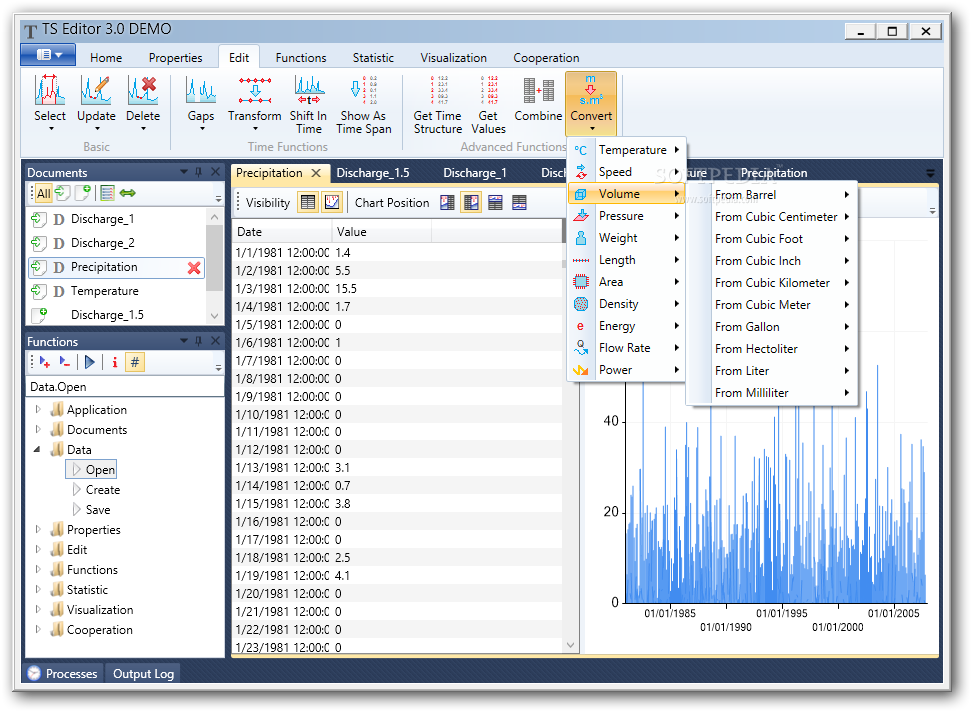Choose From Cubic Meter in Volume submenu
The image size is (972, 712).
click(x=763, y=305)
